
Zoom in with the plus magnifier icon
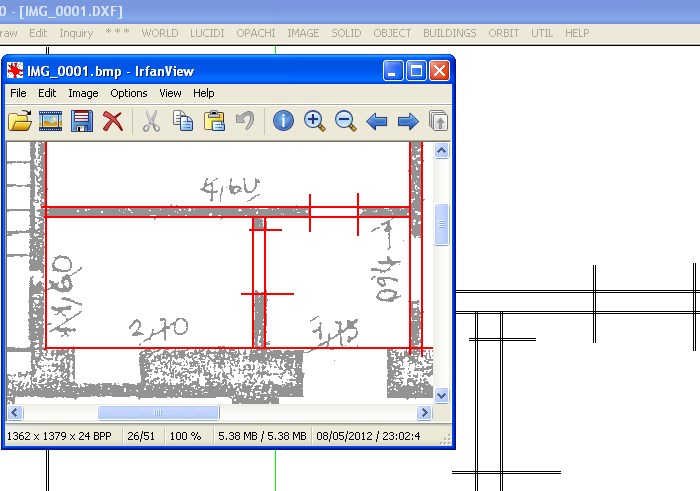[314, 121]
